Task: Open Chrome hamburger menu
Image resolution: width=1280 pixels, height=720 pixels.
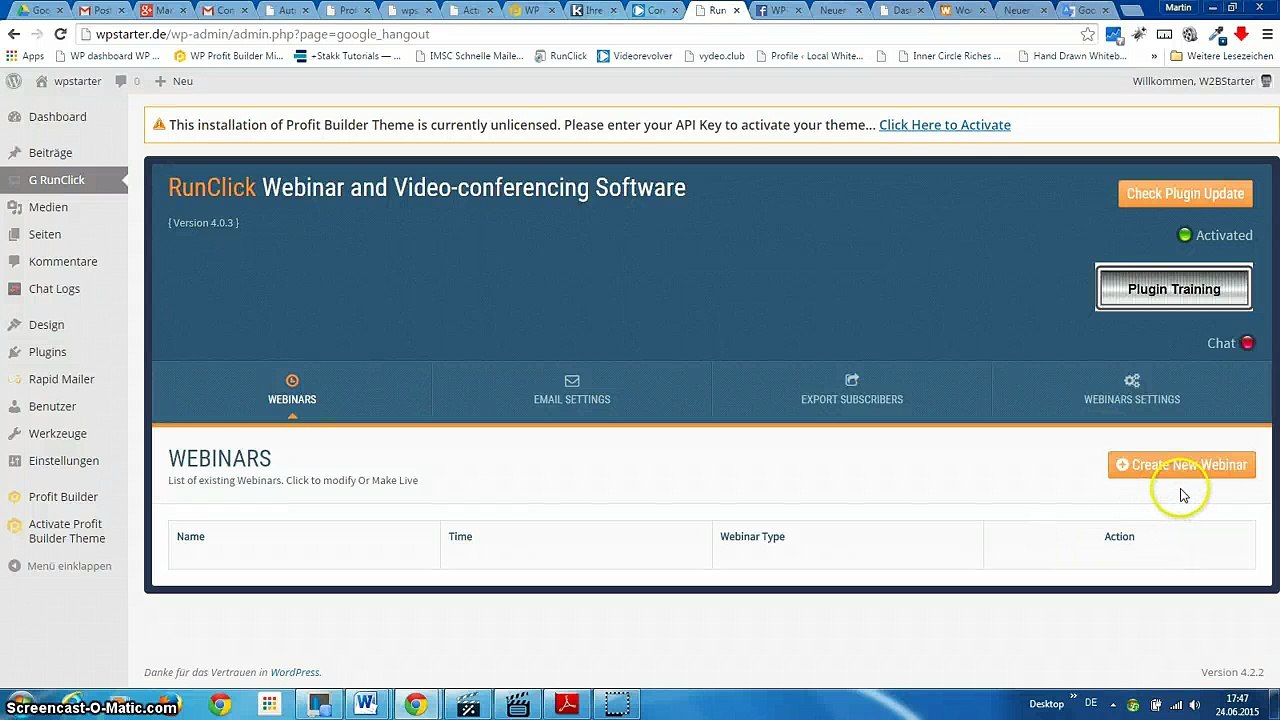Action: tap(1265, 34)
